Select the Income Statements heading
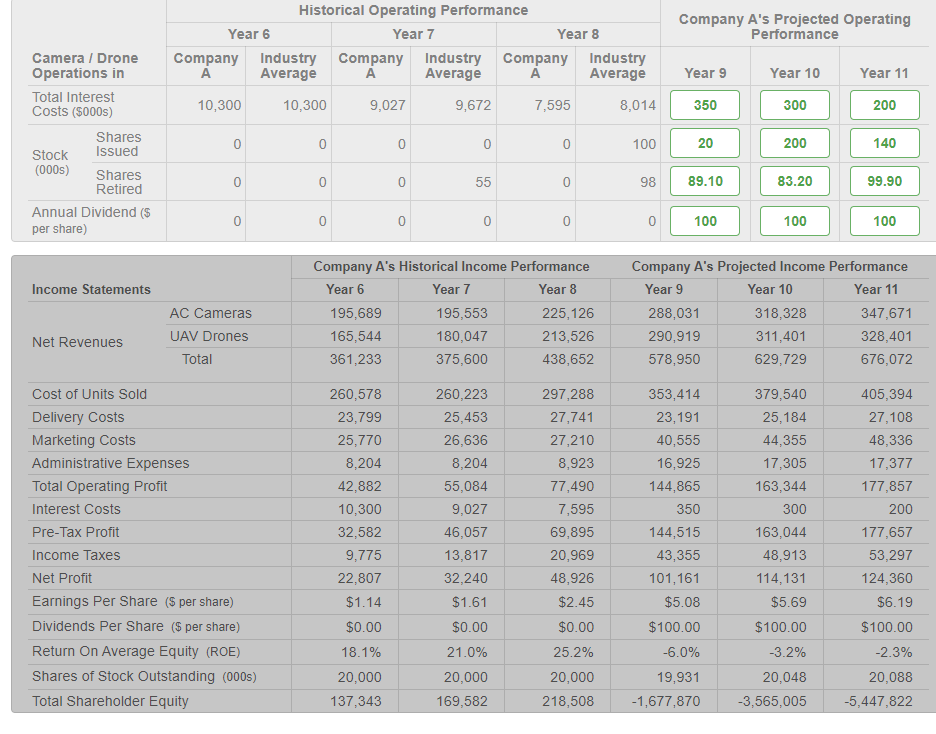 tap(91, 289)
